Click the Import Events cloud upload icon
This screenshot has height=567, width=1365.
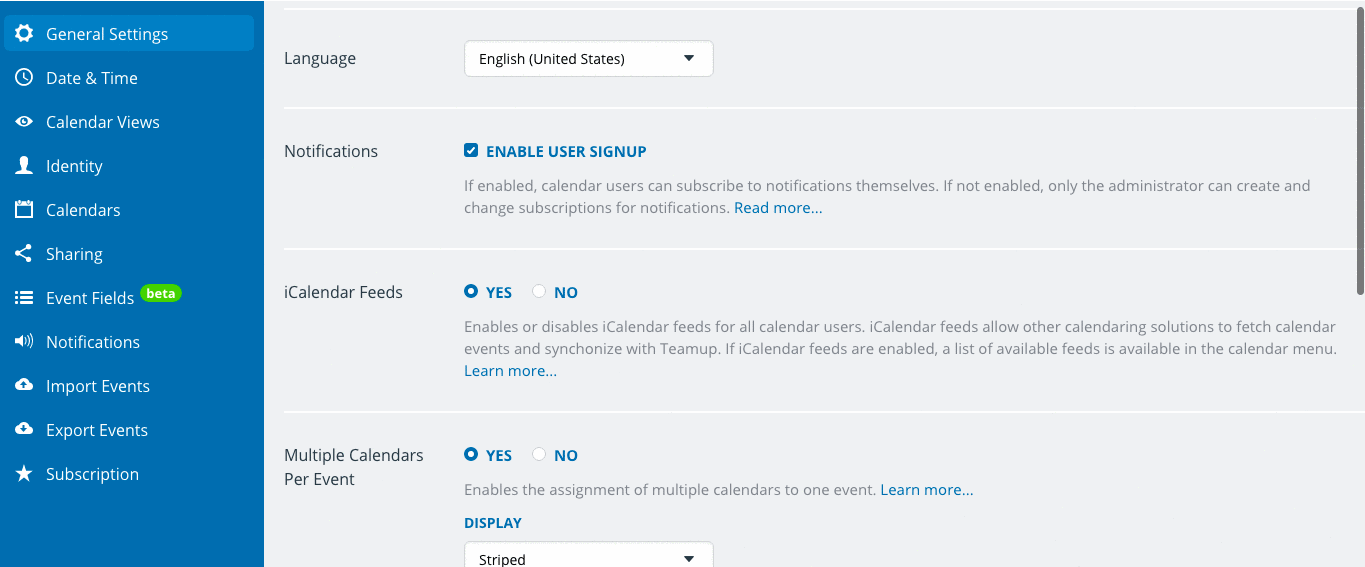(24, 385)
